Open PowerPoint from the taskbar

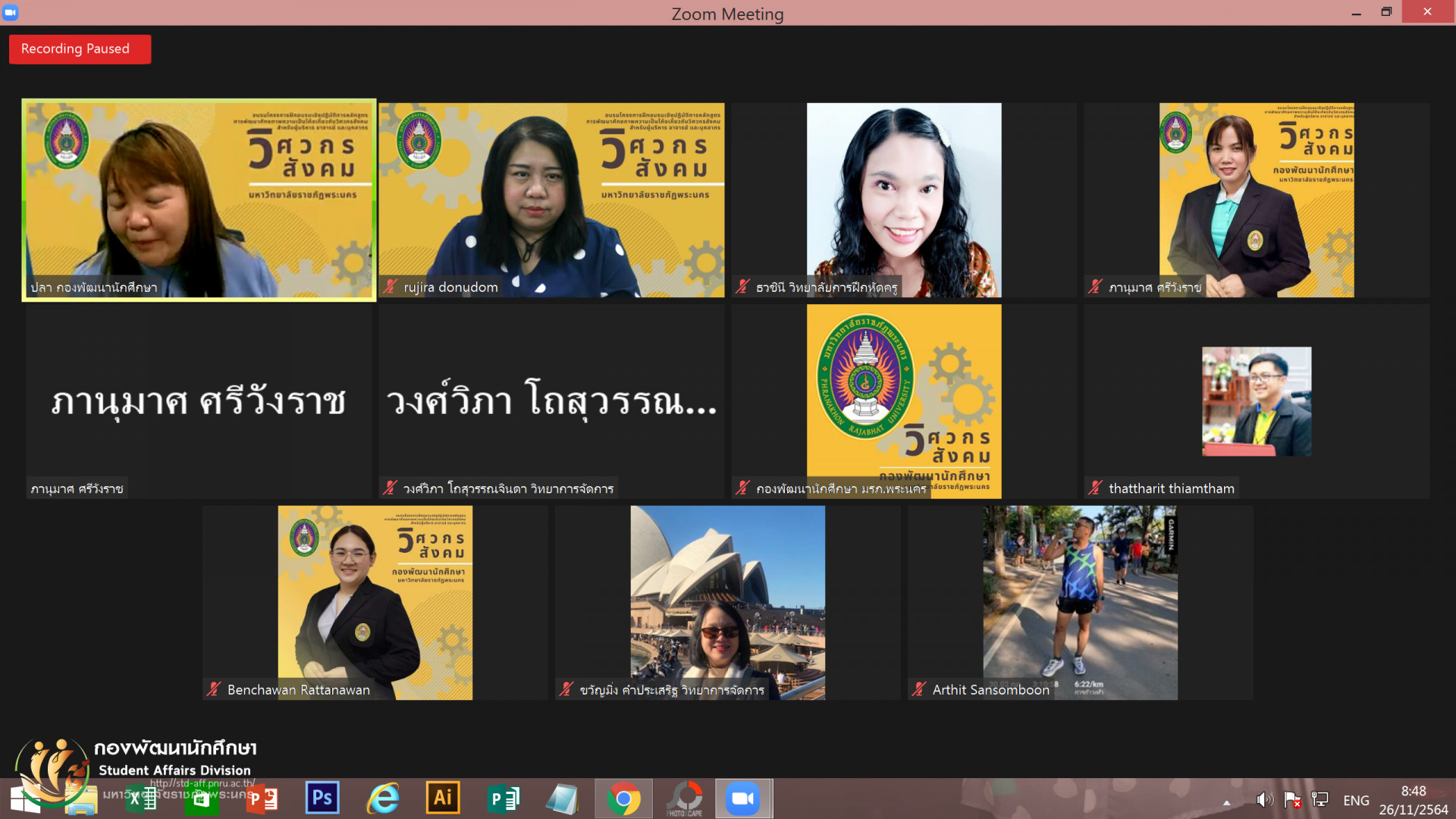262,799
